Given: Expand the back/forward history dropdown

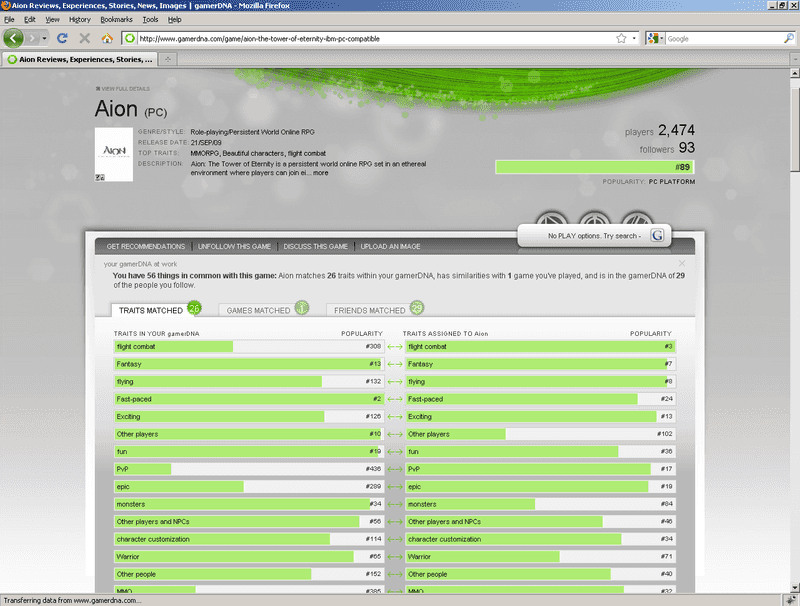Looking at the screenshot, I should [42, 38].
